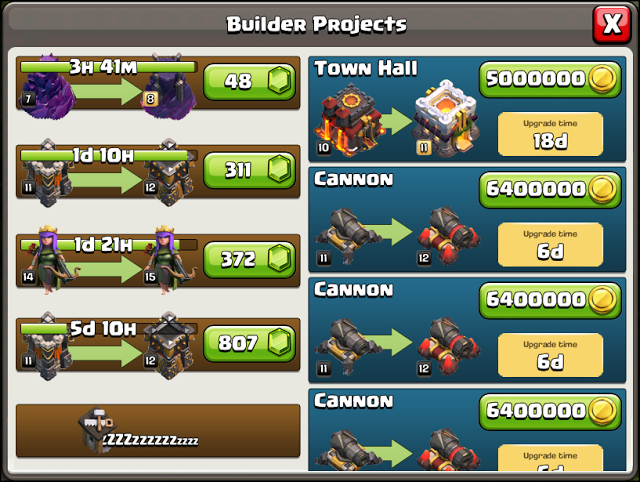Buy the second Cannon upgrade for 6400000 gold
Viewport: 640px width, 482px height.
point(550,300)
